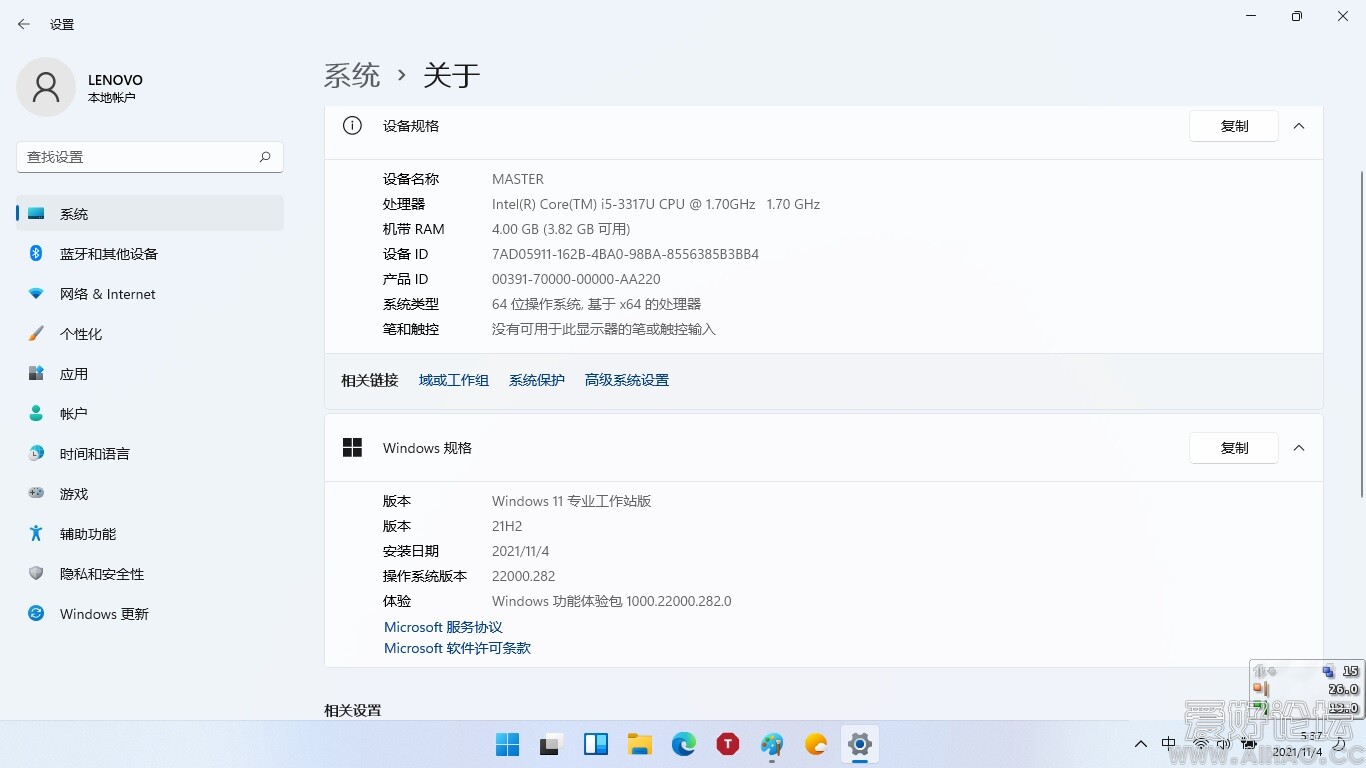Click the volume icon in the system tray
The image size is (1366, 768).
(1222, 744)
